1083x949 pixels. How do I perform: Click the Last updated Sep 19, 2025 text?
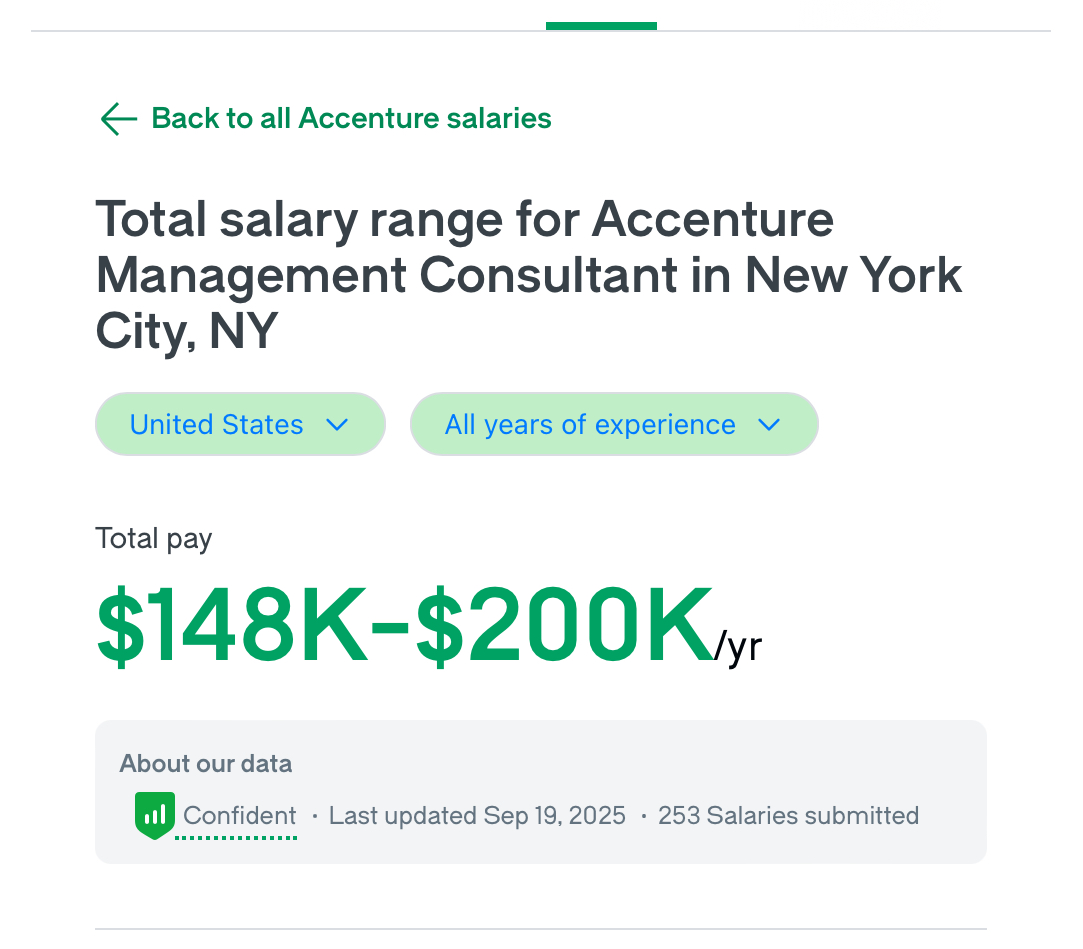point(477,816)
